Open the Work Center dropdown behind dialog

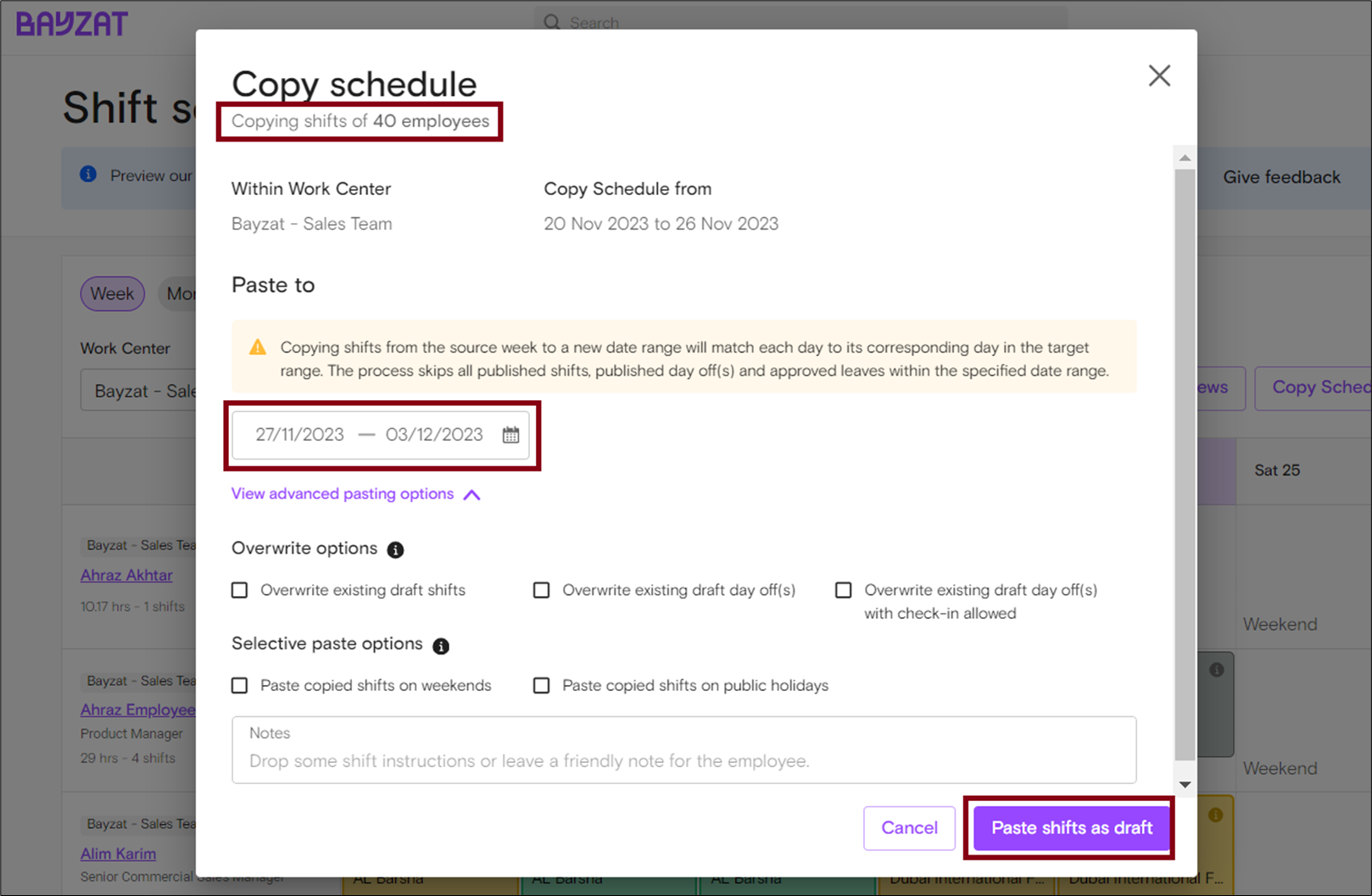click(138, 391)
